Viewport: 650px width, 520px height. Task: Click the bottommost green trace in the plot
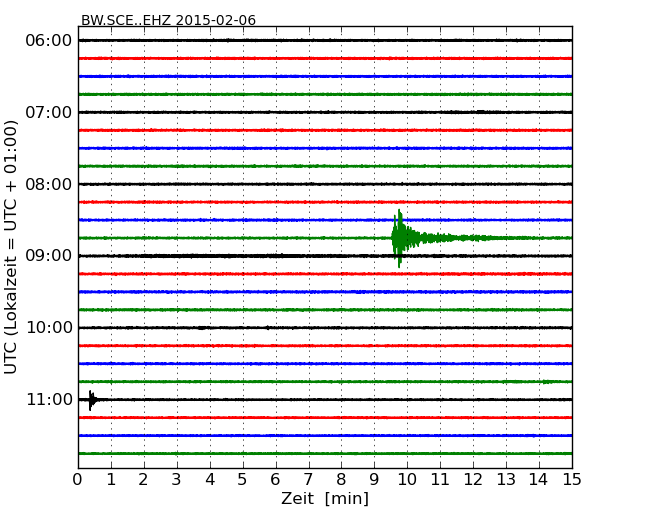(325, 453)
